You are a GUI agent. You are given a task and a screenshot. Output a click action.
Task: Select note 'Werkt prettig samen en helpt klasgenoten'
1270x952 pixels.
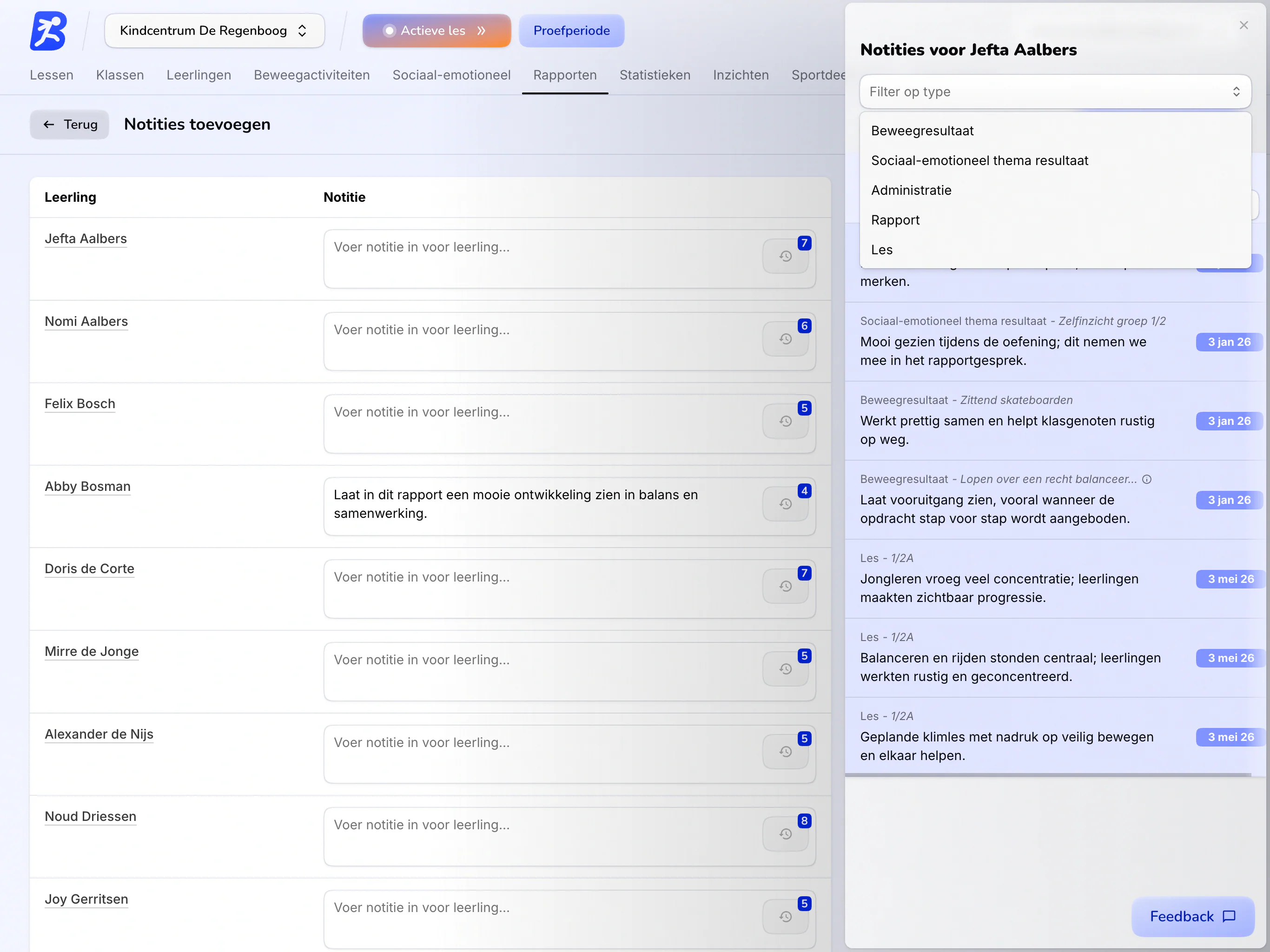pyautogui.click(x=1055, y=422)
